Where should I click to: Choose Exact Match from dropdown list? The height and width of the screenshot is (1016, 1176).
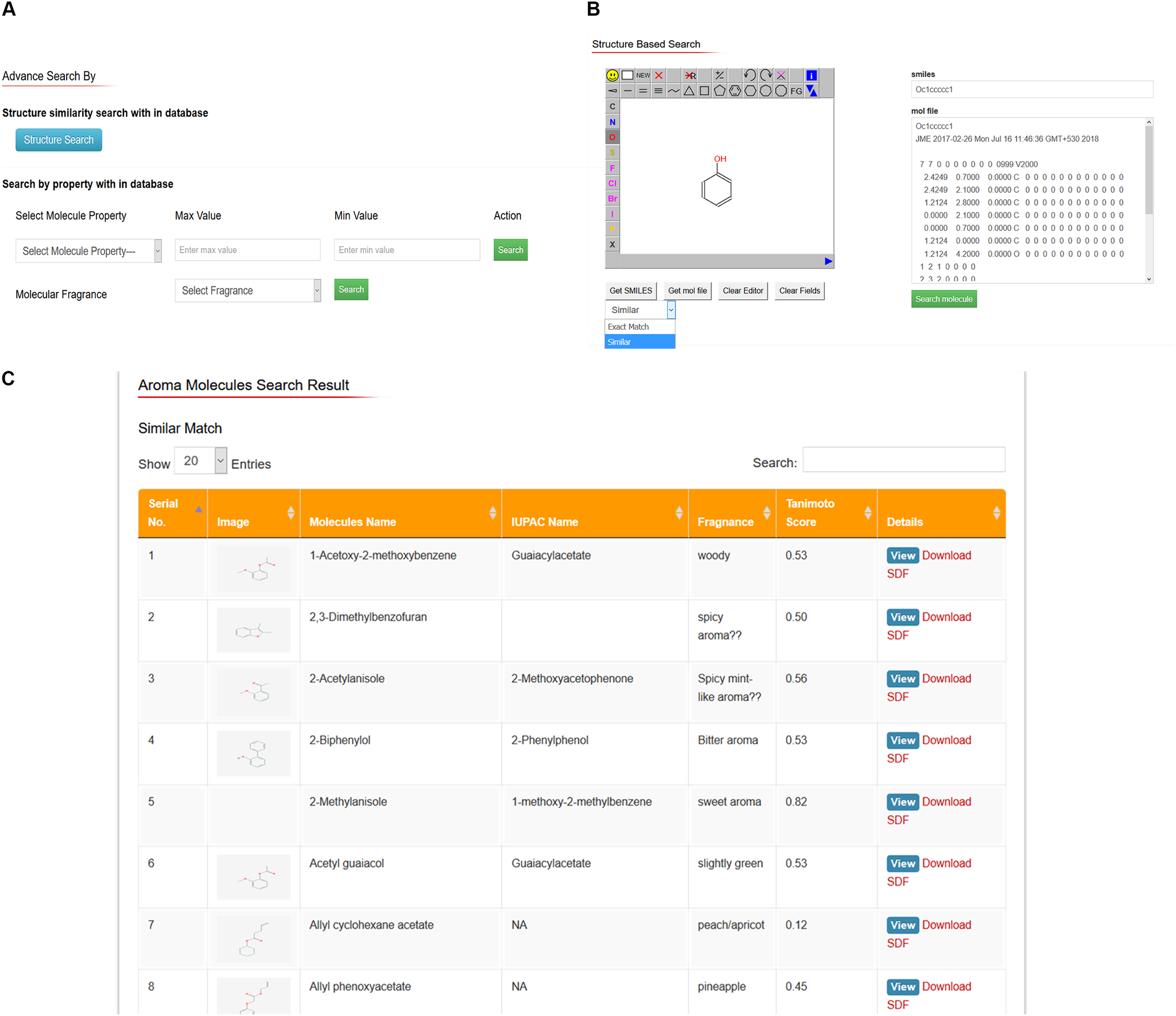[x=640, y=327]
